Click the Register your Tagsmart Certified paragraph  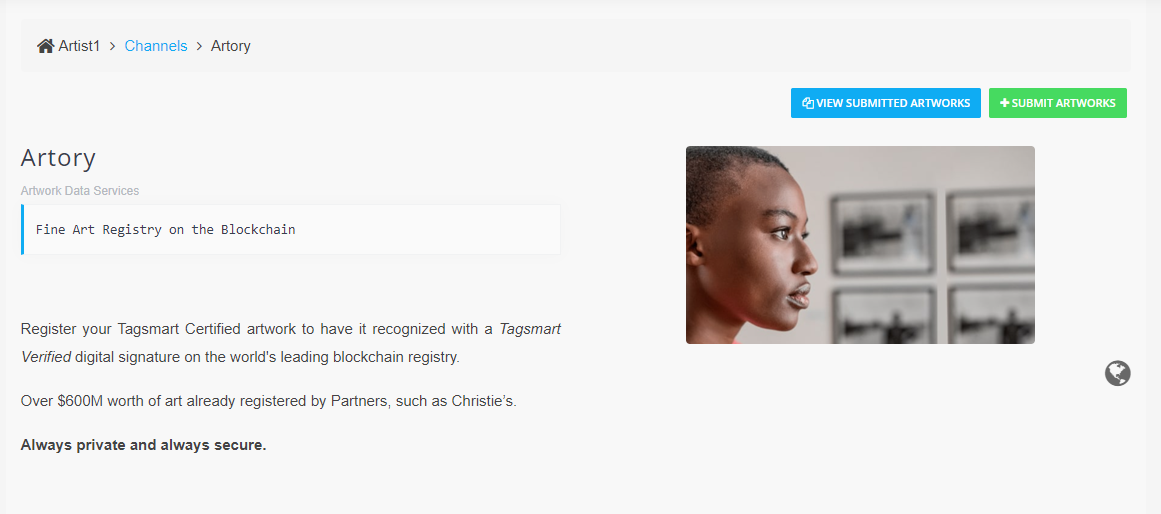291,342
